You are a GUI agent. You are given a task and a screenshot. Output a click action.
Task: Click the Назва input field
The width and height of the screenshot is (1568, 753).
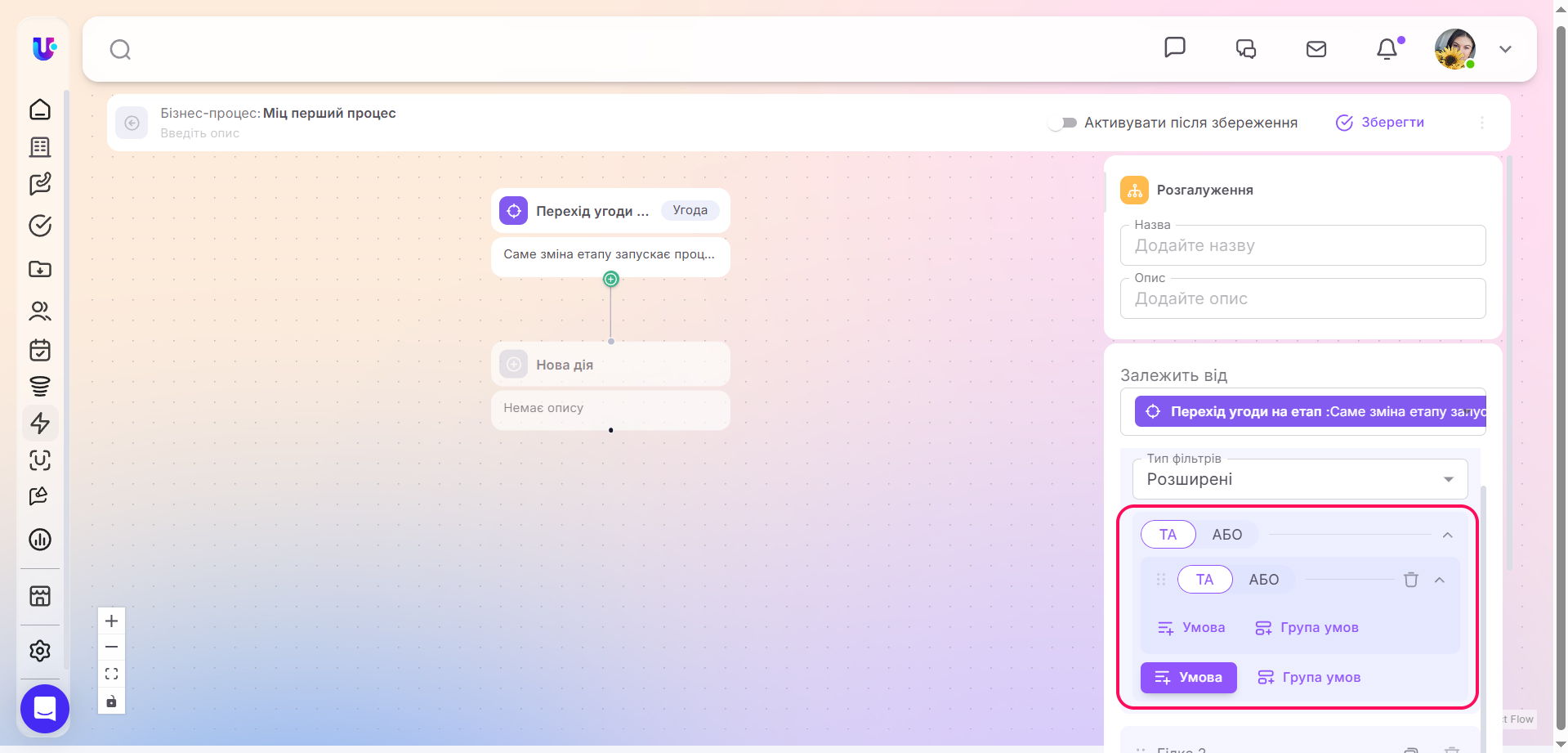pyautogui.click(x=1302, y=245)
